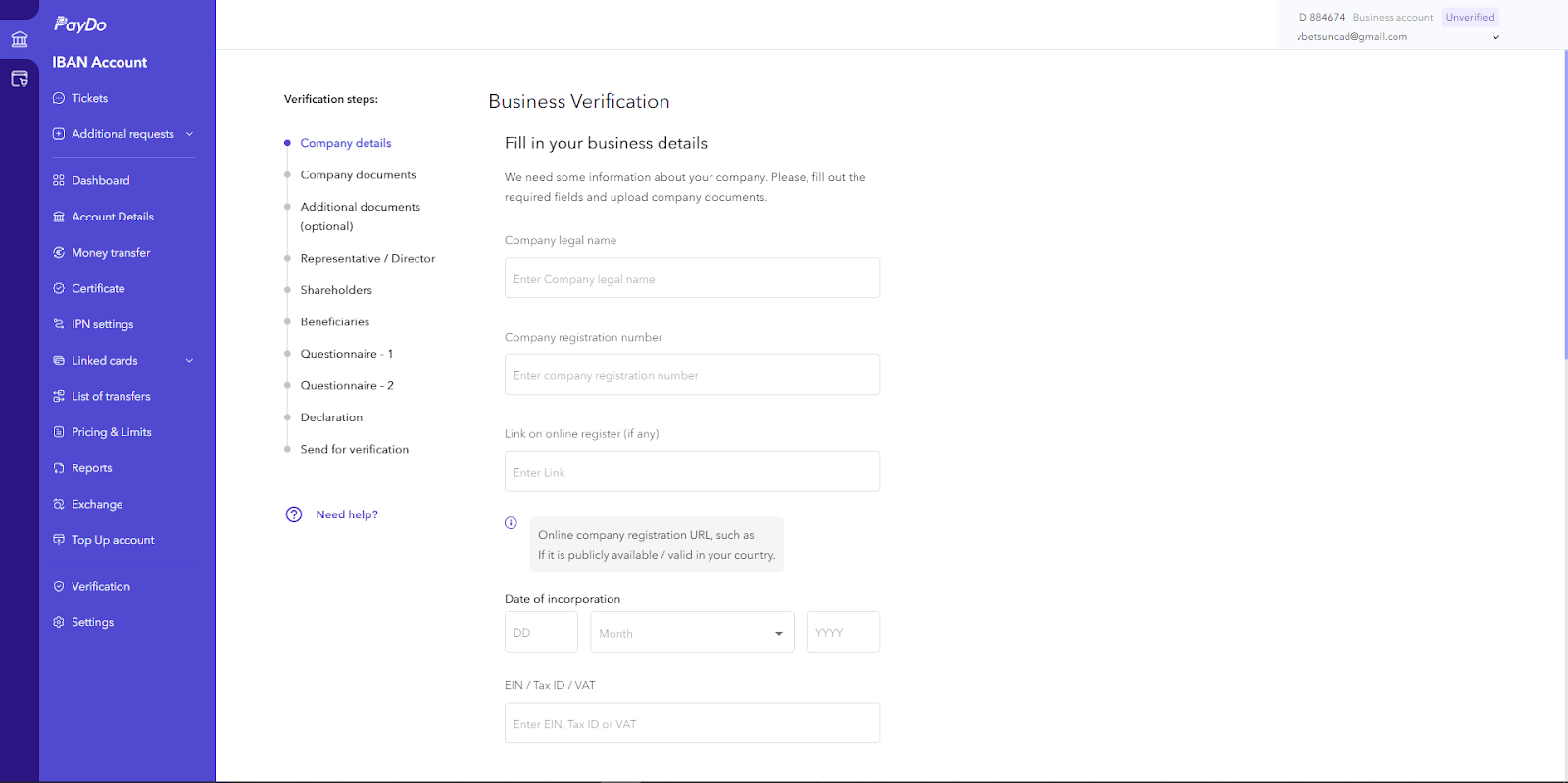
Task: Click the IPN settings icon
Action: (x=59, y=324)
